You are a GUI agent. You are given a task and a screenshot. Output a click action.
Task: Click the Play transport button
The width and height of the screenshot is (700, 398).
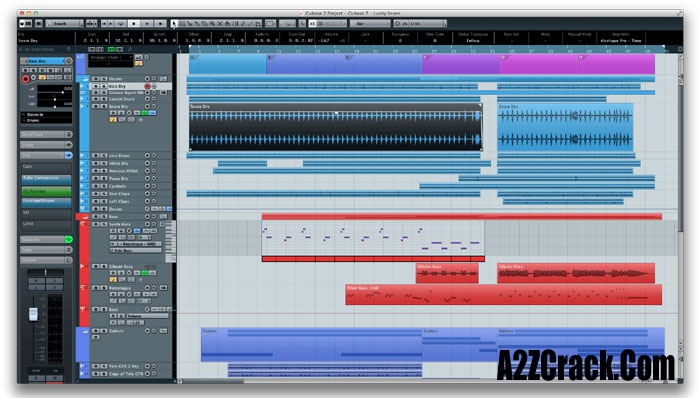coord(147,24)
